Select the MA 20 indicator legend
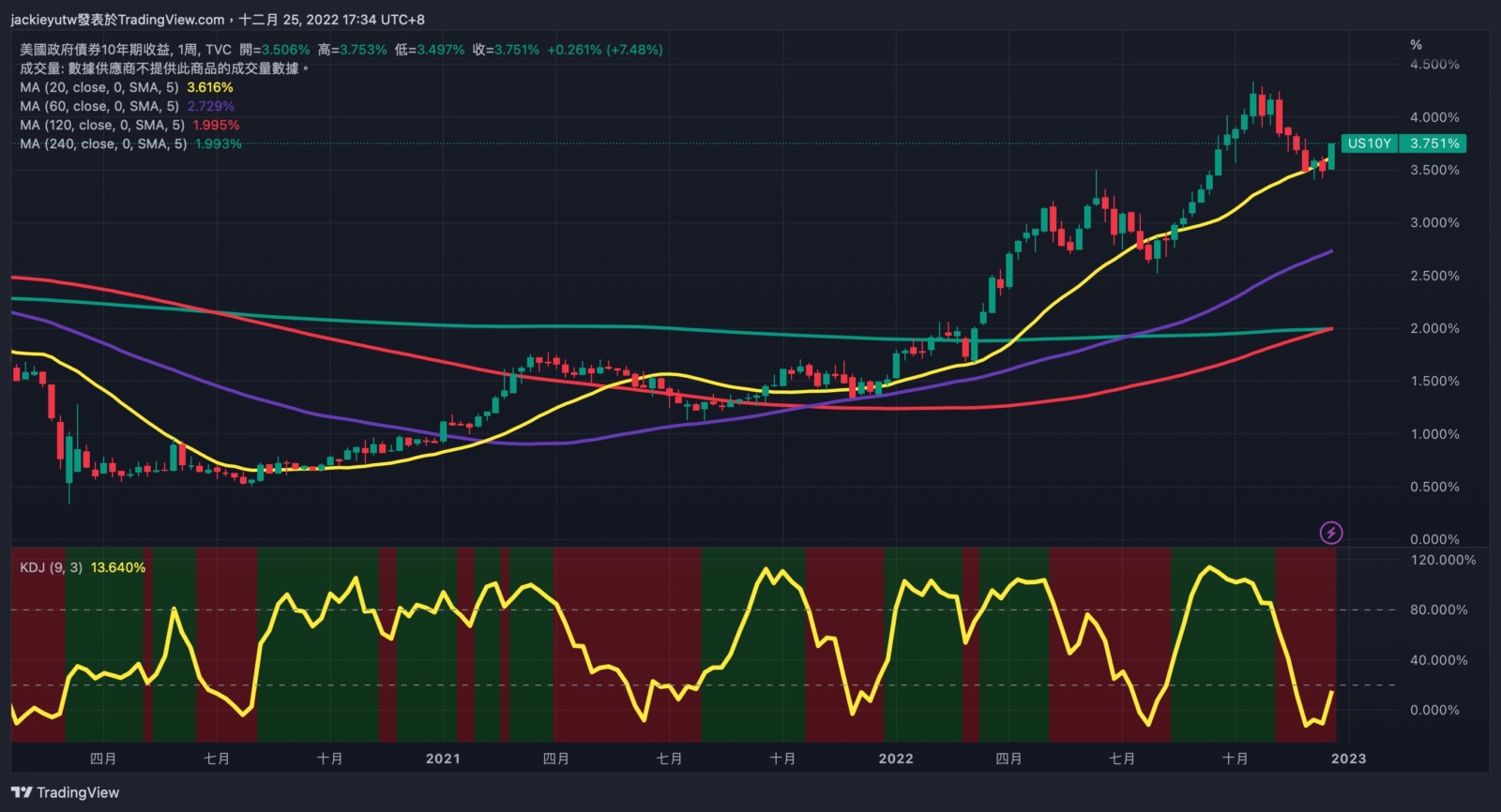 pos(99,87)
